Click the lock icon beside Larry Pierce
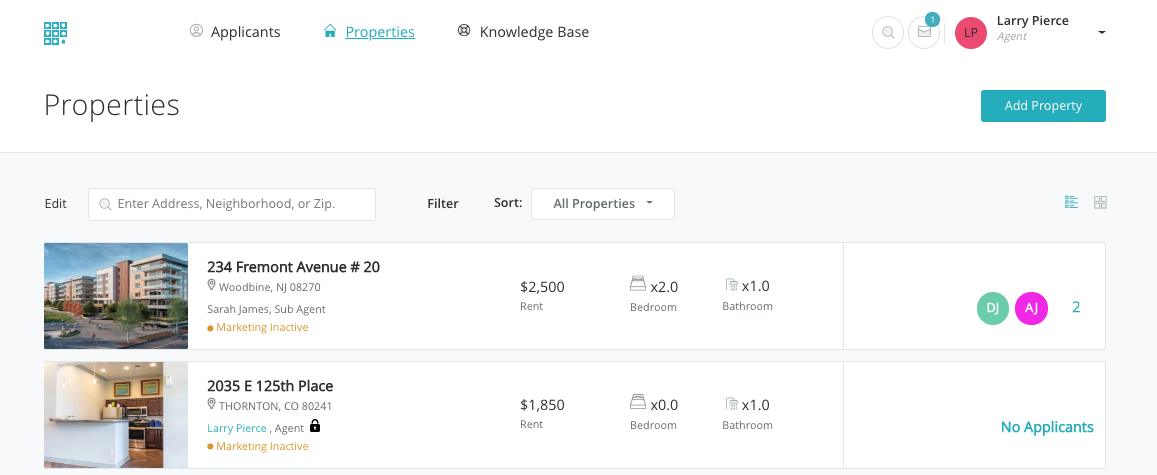 [x=315, y=426]
